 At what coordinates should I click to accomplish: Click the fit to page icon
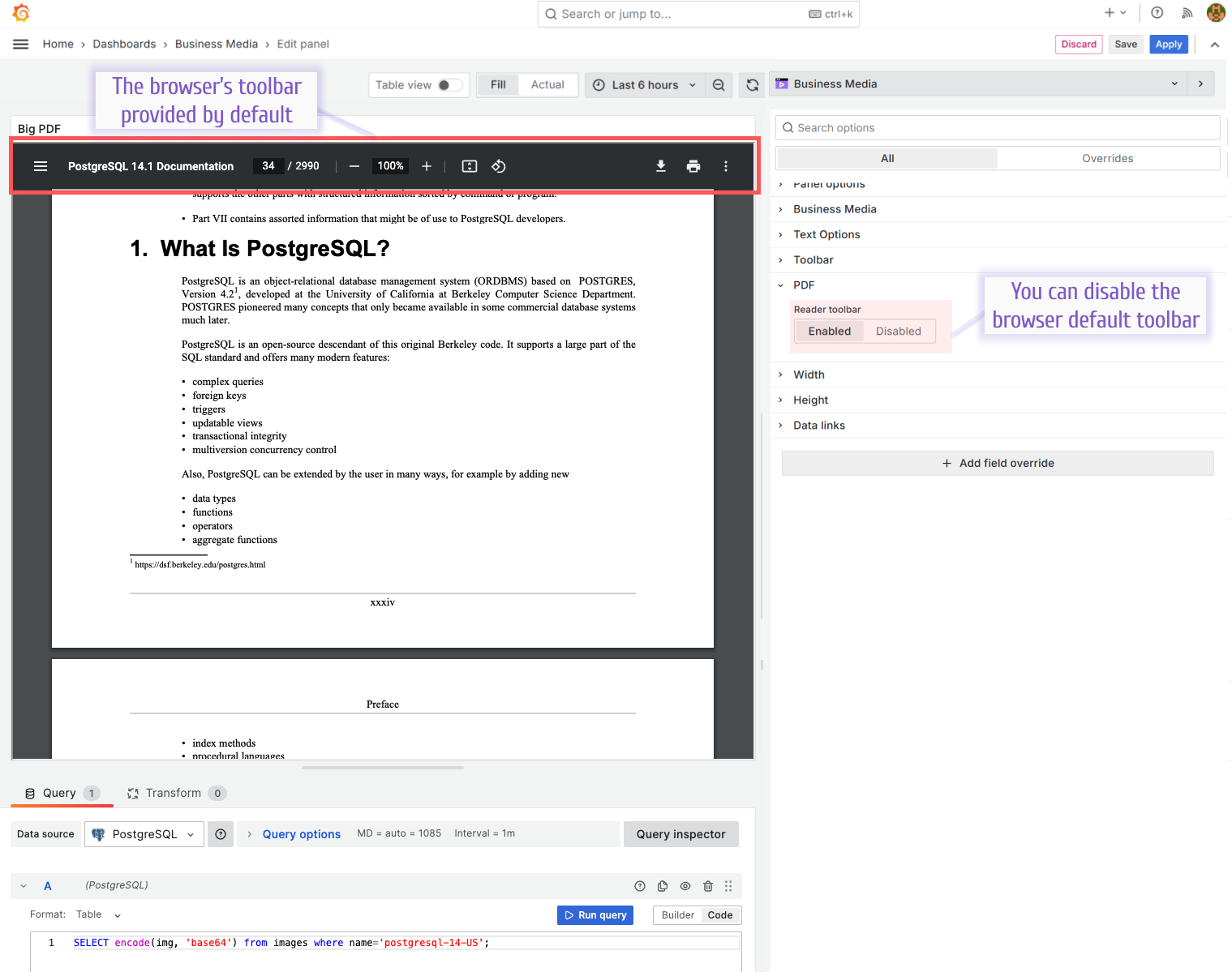pyautogui.click(x=469, y=166)
